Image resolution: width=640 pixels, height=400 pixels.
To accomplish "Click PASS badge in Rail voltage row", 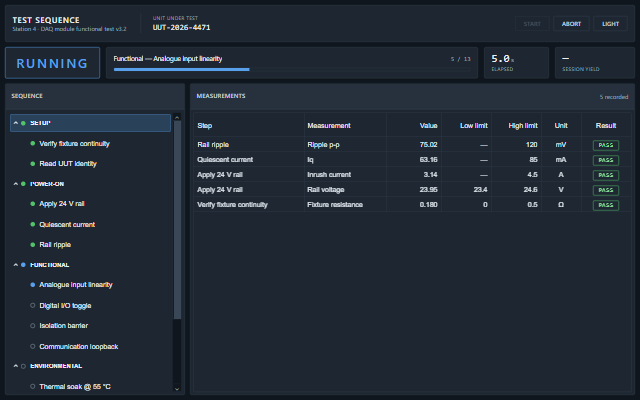I will pyautogui.click(x=606, y=190).
